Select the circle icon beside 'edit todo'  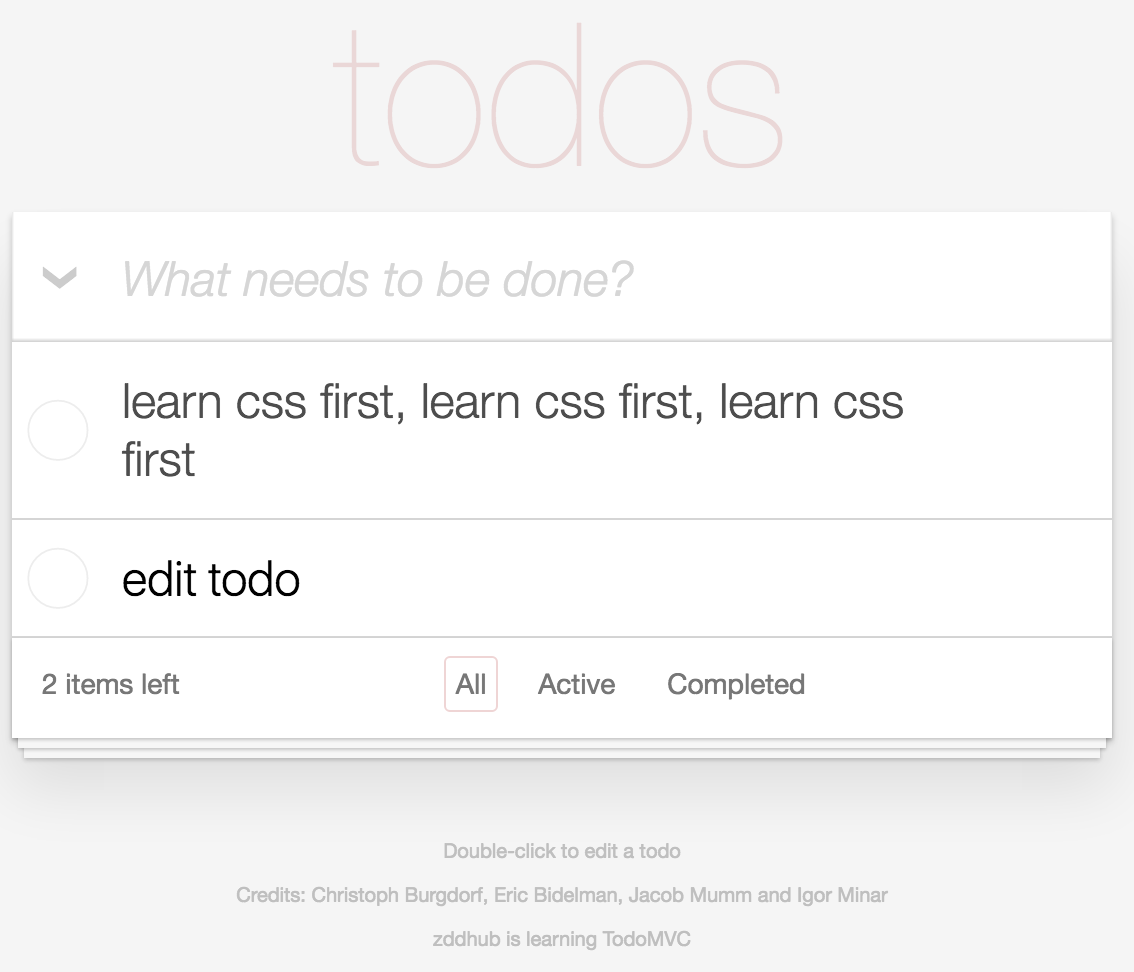(x=57, y=579)
